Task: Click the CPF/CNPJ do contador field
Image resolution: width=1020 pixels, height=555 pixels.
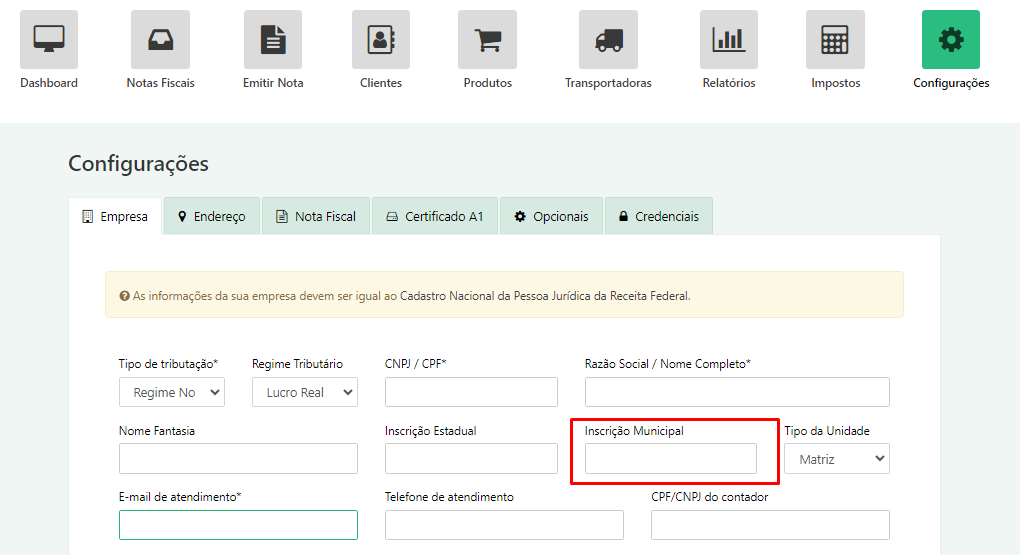Action: click(x=770, y=525)
